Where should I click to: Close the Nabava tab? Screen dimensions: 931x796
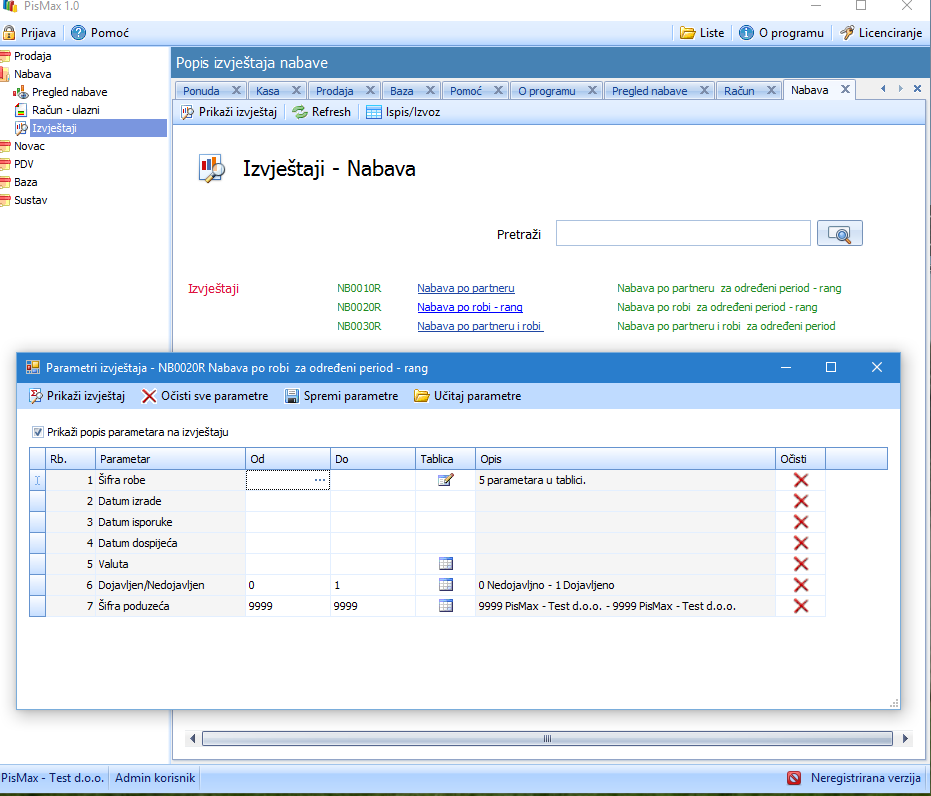coord(845,89)
